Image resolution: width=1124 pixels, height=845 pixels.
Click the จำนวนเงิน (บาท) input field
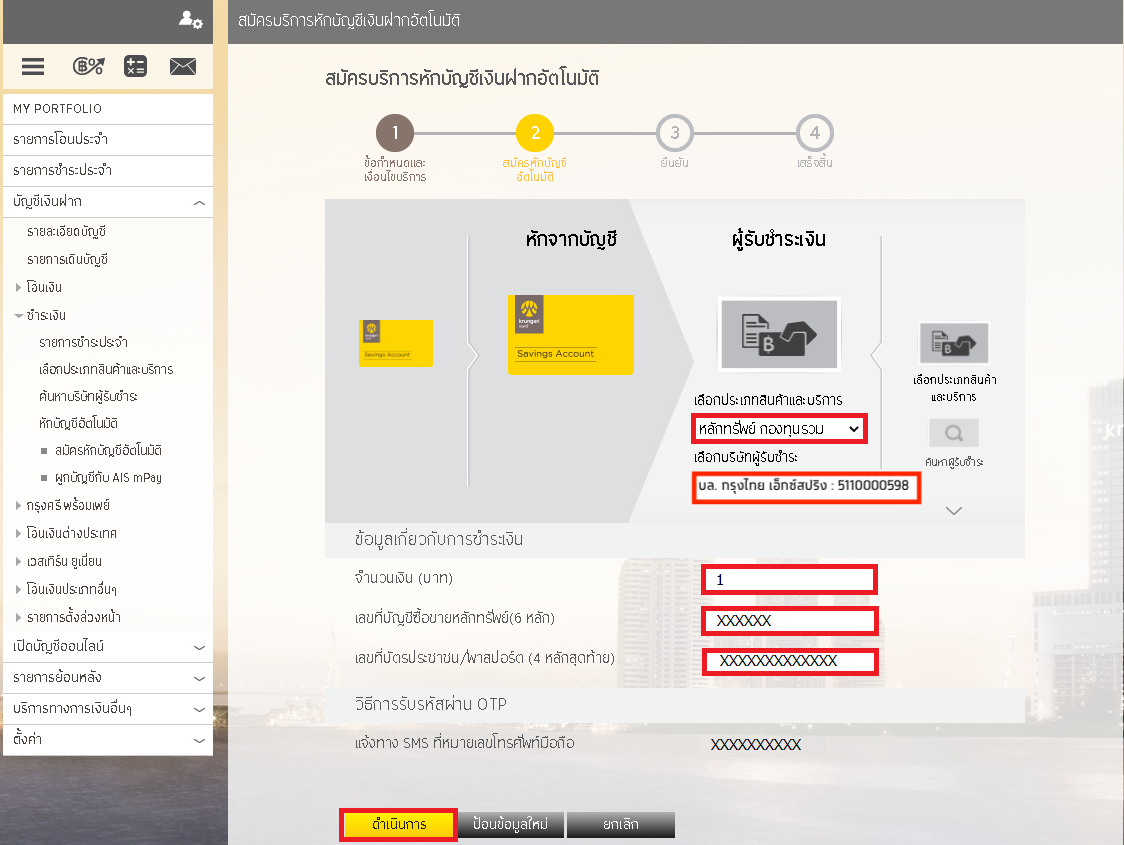(x=789, y=579)
